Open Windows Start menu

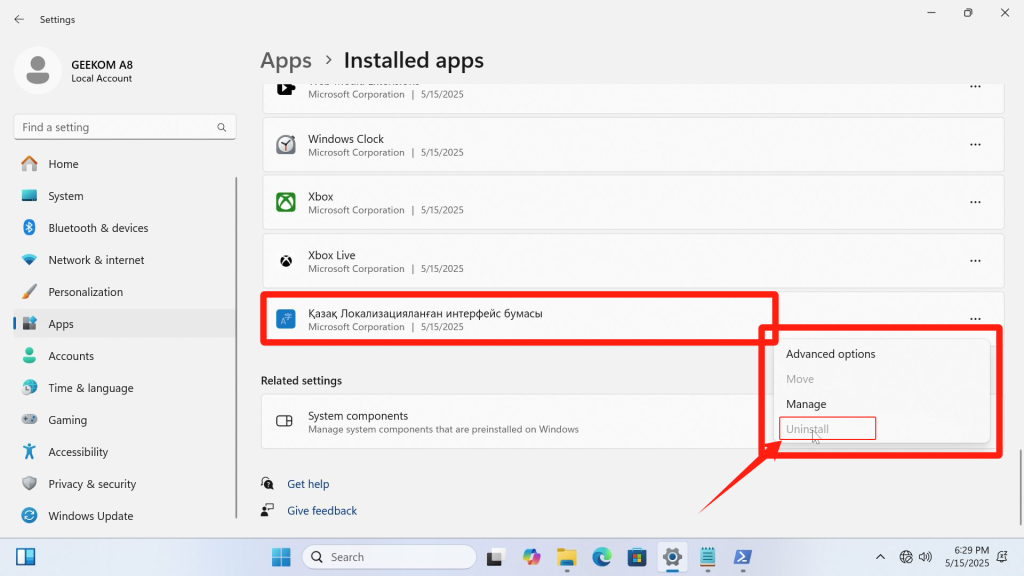(x=281, y=557)
